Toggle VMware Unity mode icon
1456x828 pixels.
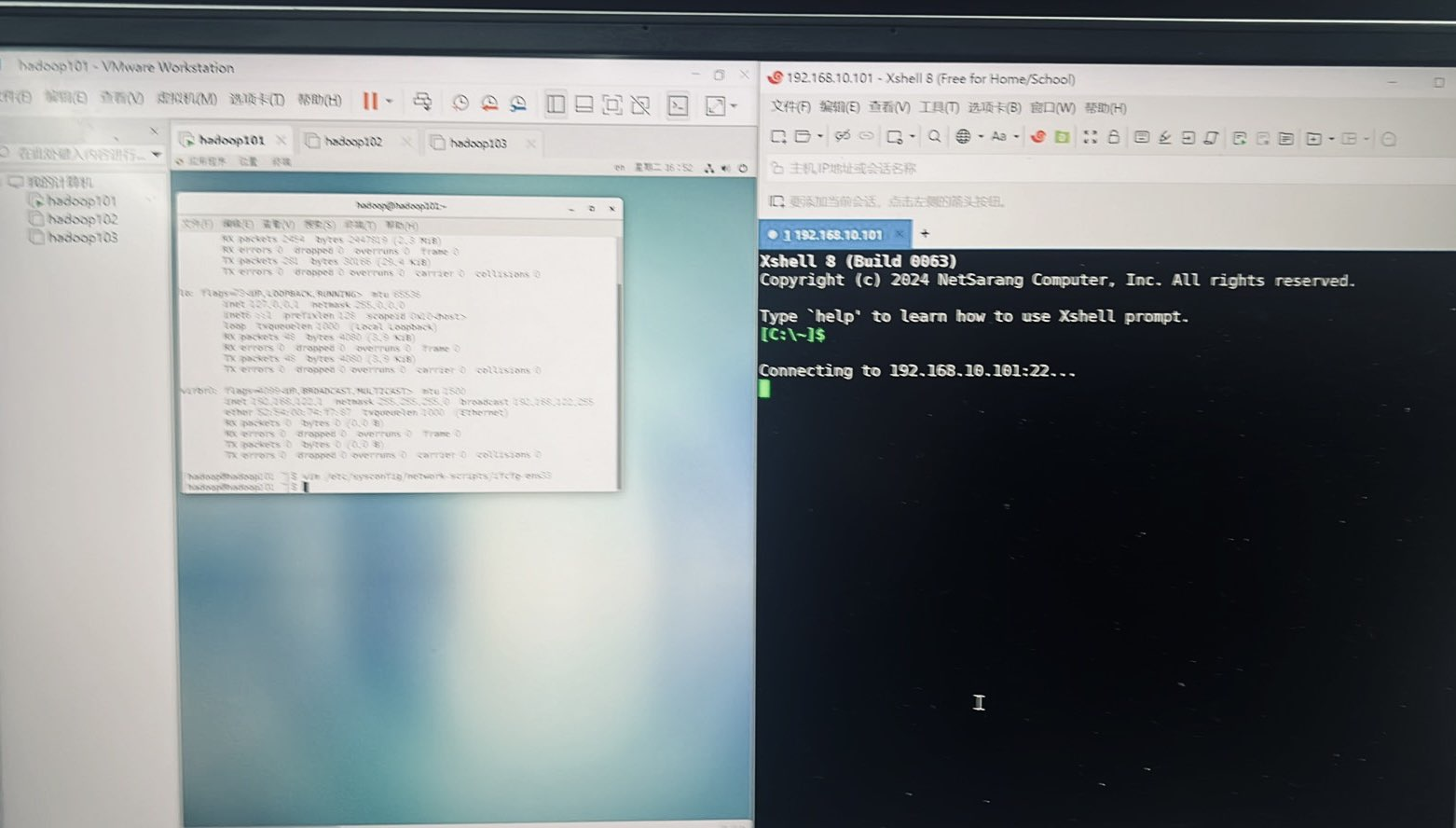coord(640,105)
